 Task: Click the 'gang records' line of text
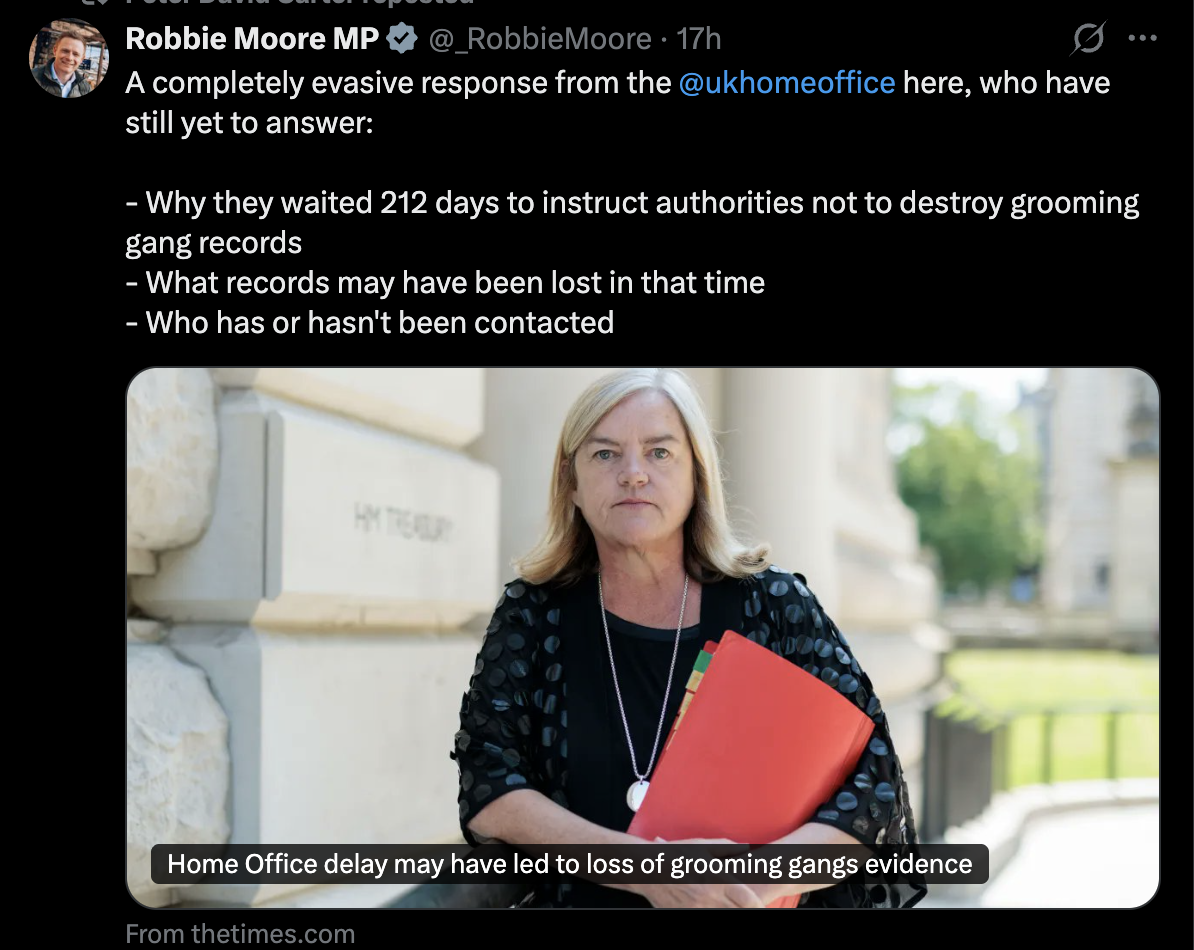213,243
